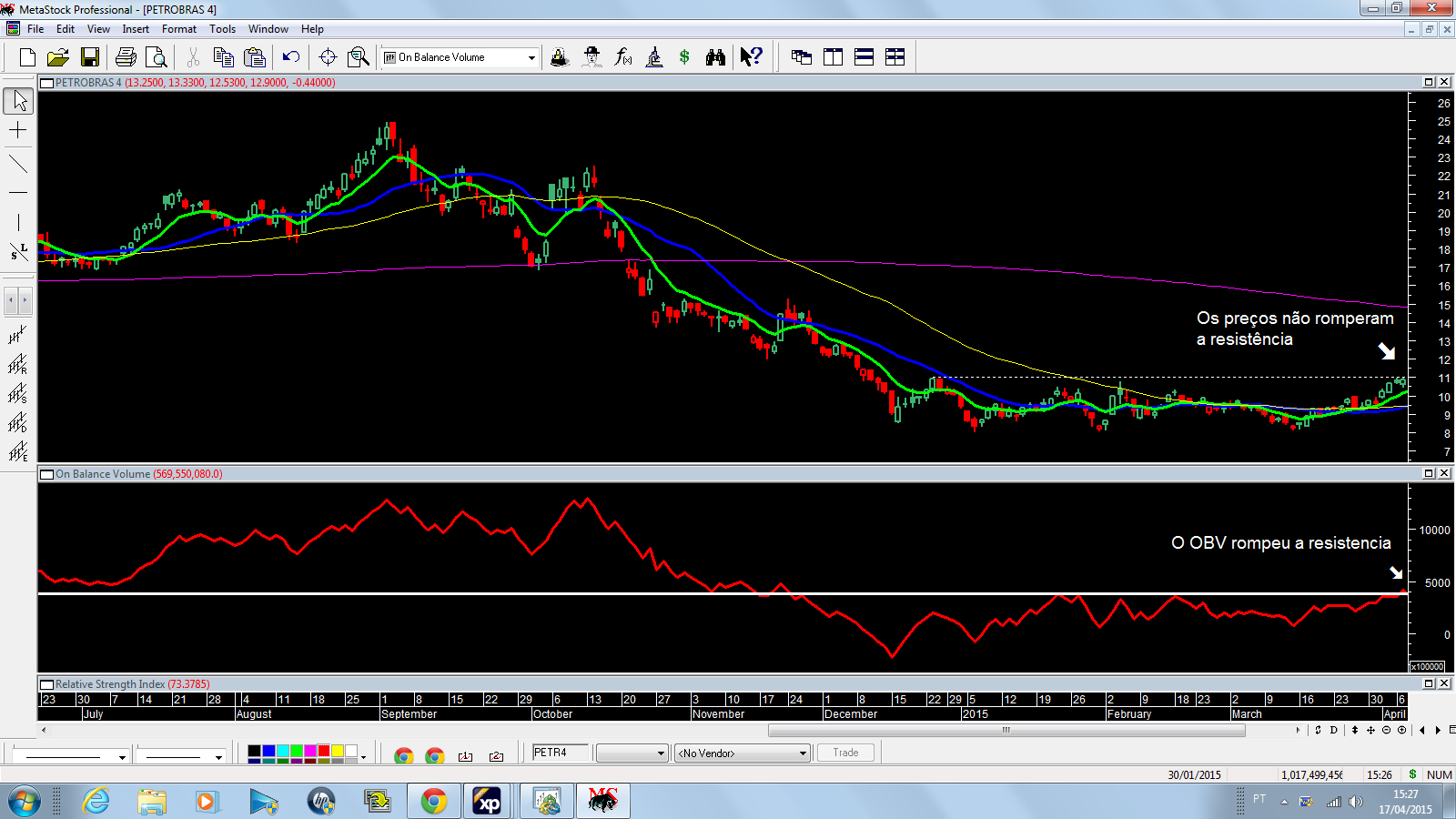Maximize the PETROBRAS 4 price pane
1456x819 pixels.
point(1429,82)
